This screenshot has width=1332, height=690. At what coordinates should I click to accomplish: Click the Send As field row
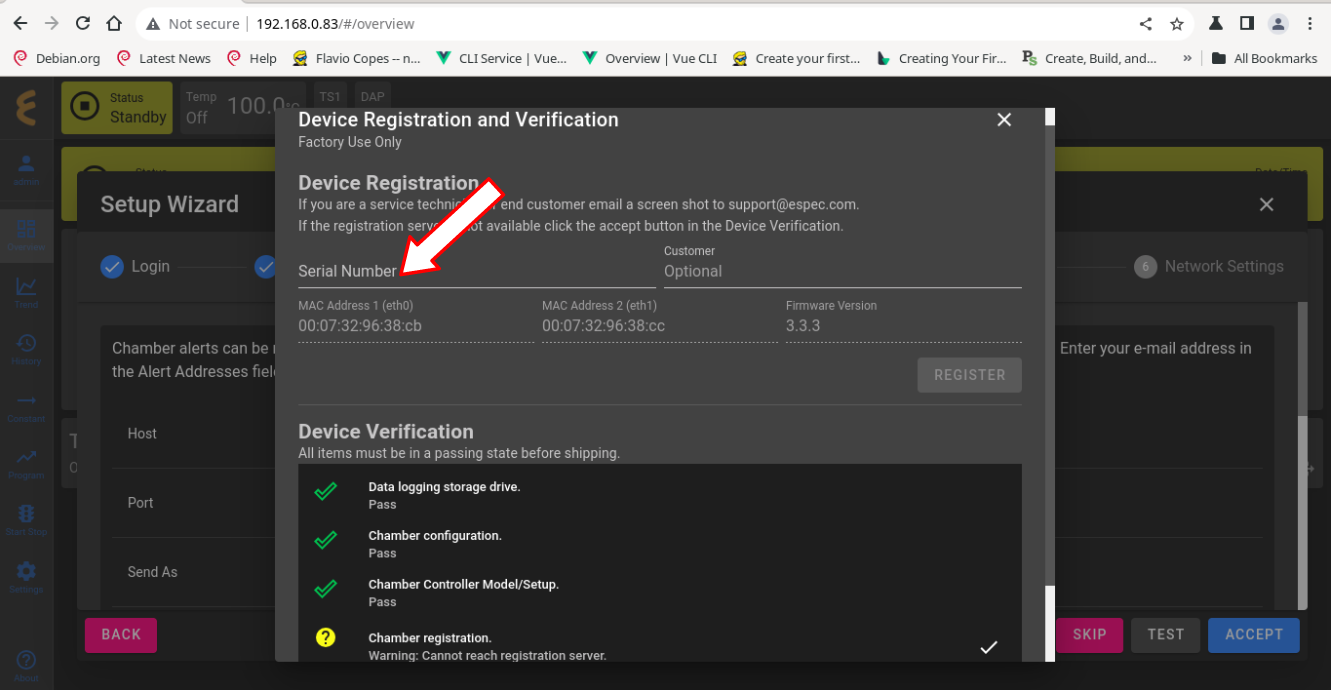click(x=194, y=572)
